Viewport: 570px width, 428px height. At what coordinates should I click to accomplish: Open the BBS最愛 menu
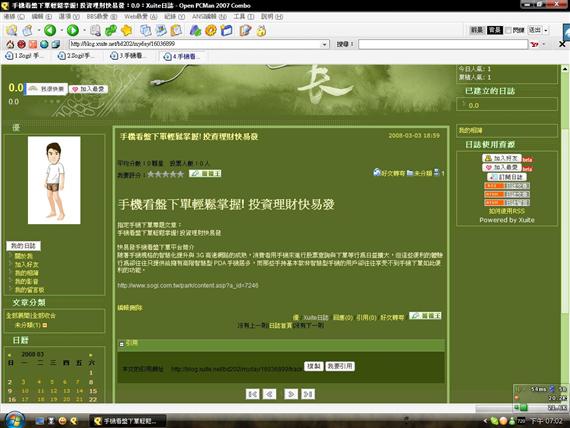point(102,17)
